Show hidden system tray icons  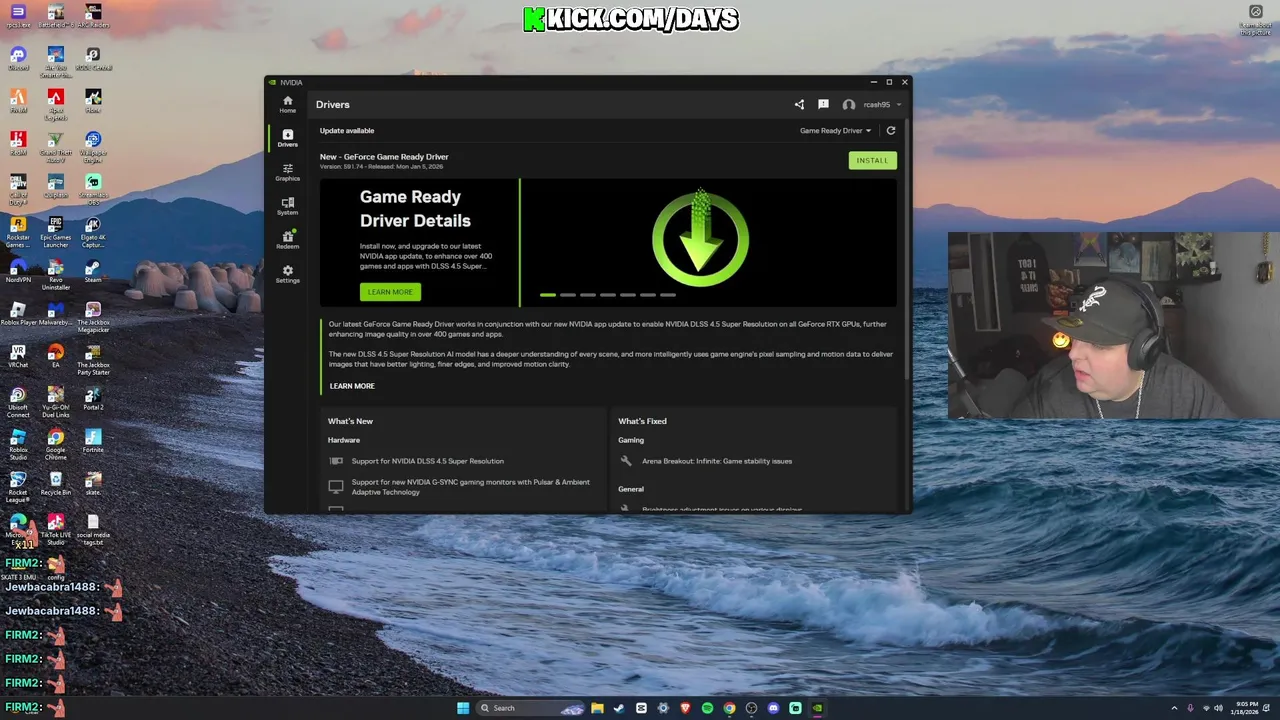click(1174, 708)
